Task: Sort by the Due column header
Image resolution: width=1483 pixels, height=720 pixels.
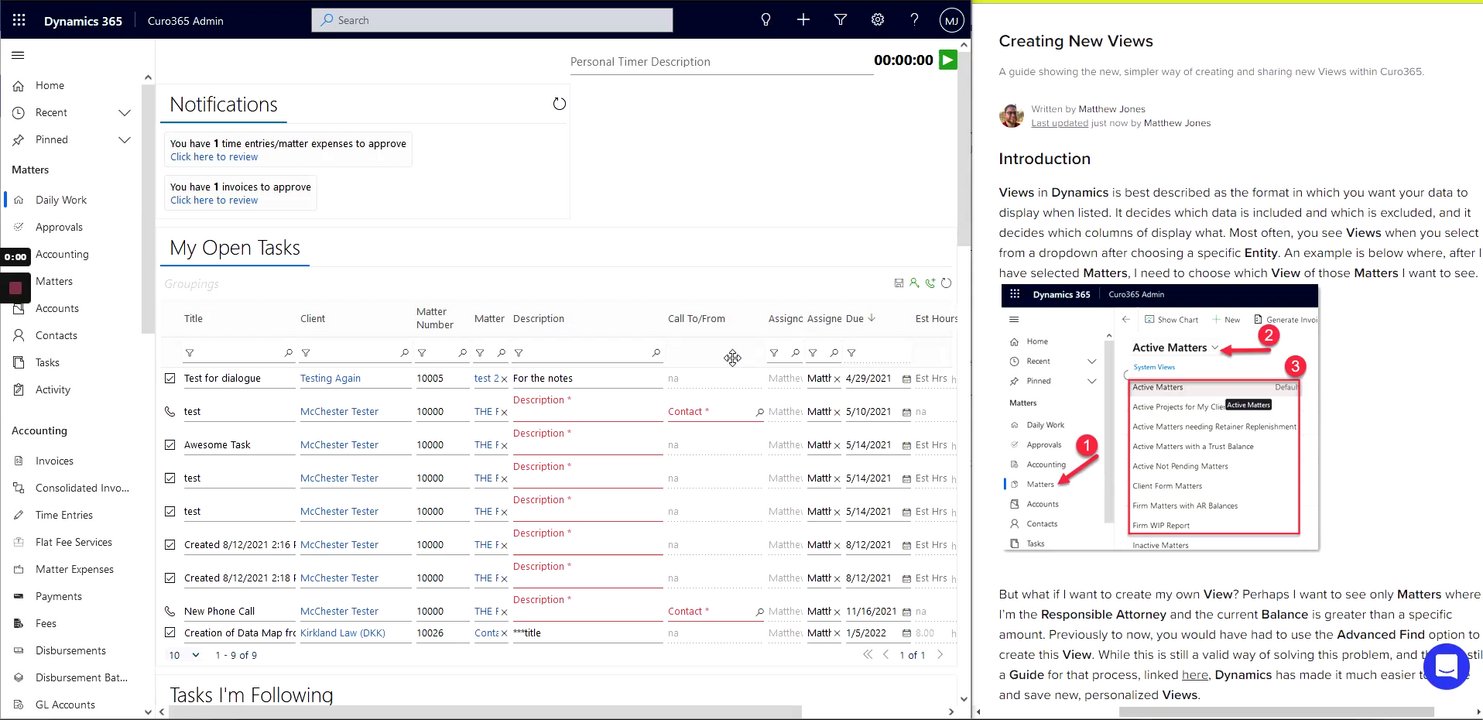Action: pyautogui.click(x=860, y=319)
